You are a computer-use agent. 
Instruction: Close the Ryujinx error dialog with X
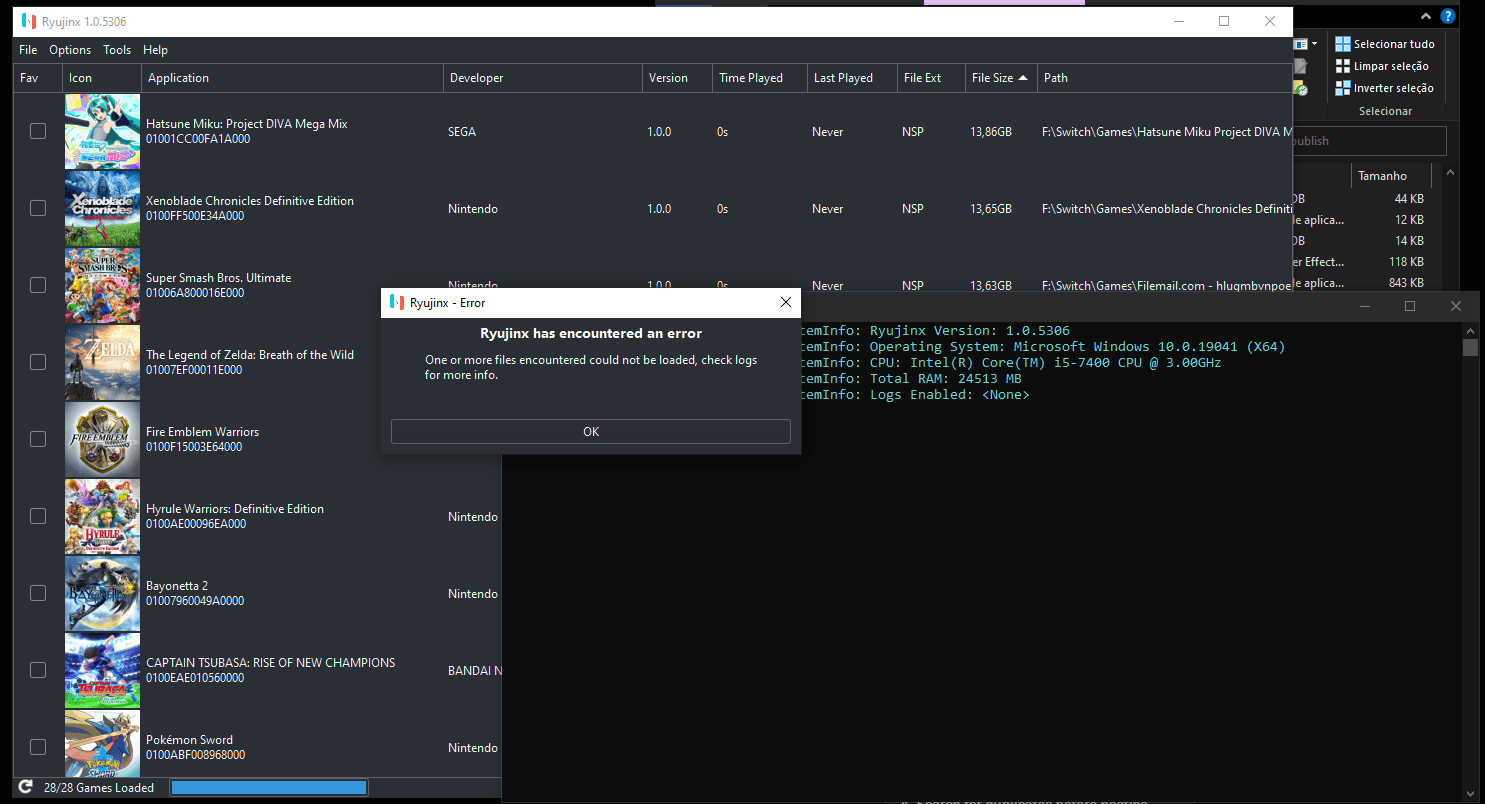pos(786,302)
